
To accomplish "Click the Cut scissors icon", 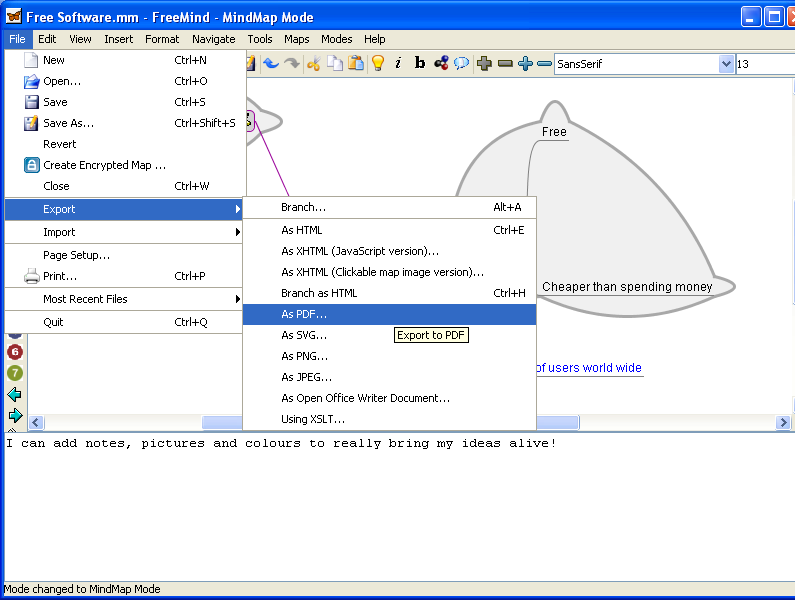I will coord(313,63).
